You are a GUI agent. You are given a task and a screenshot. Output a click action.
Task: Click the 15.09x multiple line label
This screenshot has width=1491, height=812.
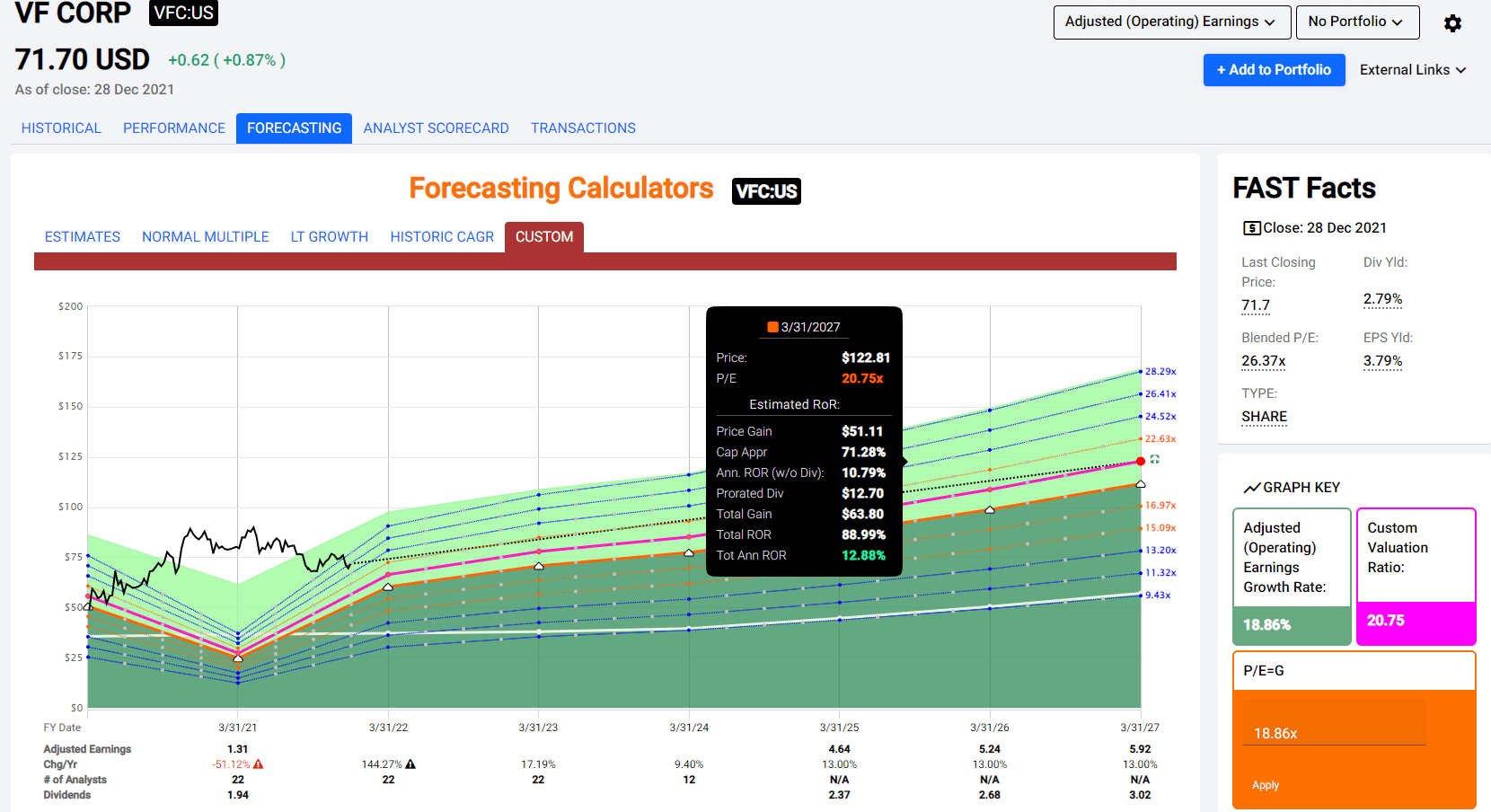[x=1160, y=527]
